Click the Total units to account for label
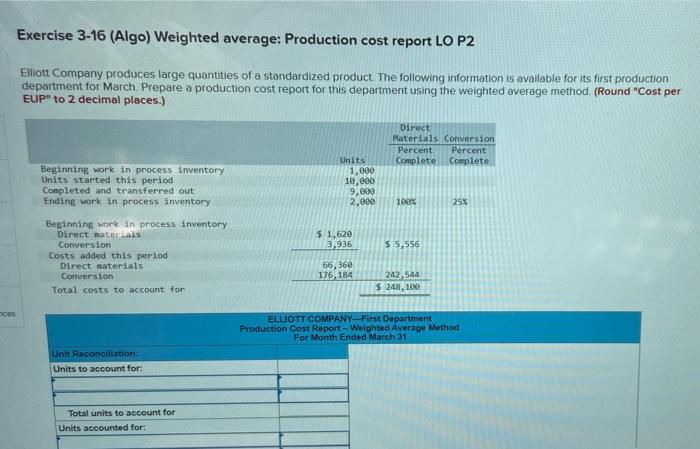Image resolution: width=700 pixels, height=449 pixels. coord(121,413)
